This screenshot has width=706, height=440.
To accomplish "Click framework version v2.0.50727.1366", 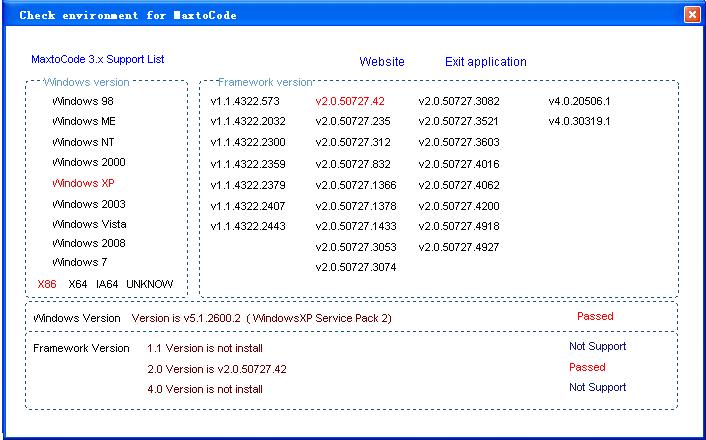I will point(356,185).
